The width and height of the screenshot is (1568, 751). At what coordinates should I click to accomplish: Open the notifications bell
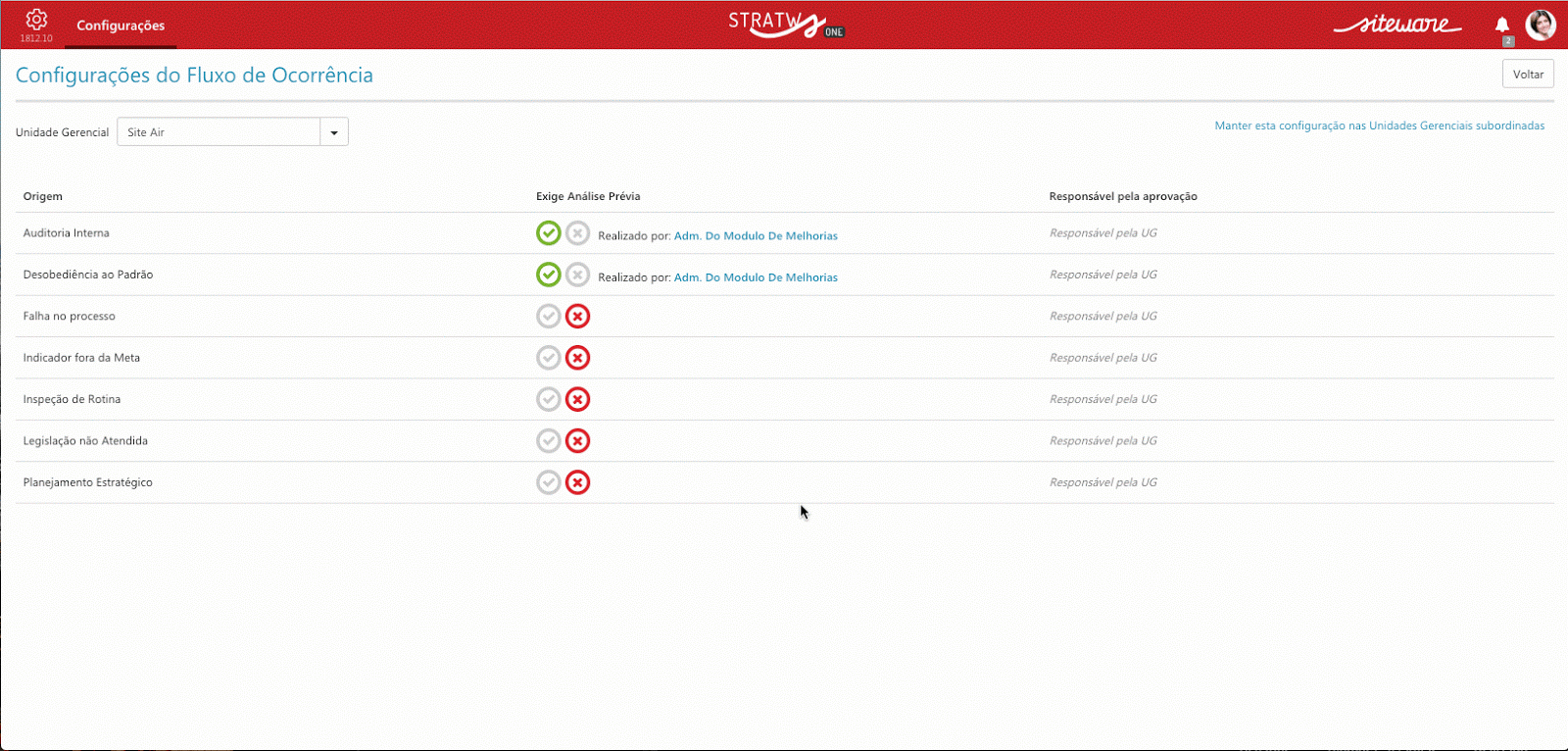(1502, 25)
